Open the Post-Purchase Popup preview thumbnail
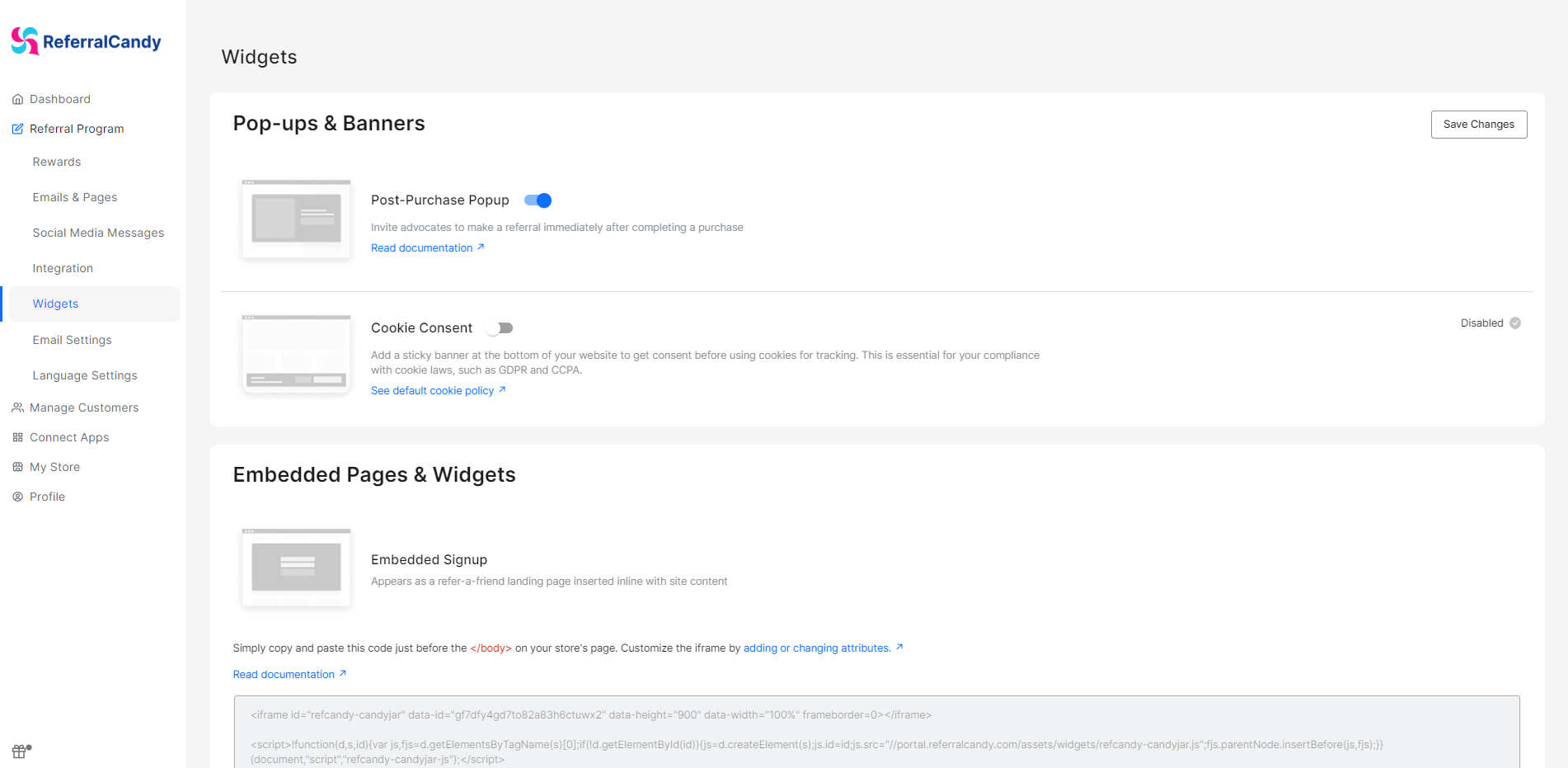1568x768 pixels. (x=296, y=218)
